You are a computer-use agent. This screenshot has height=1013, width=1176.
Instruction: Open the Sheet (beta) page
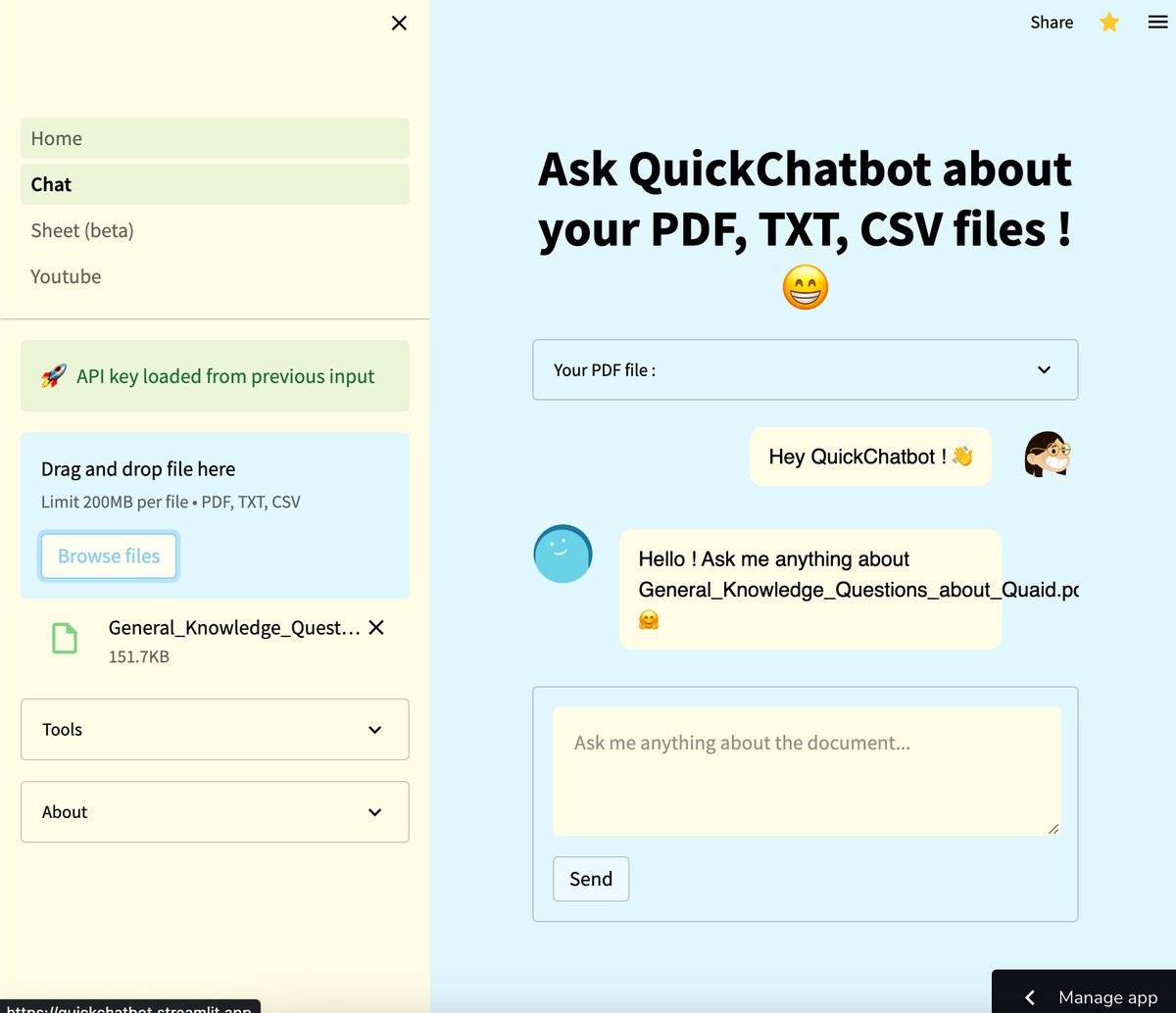click(215, 230)
